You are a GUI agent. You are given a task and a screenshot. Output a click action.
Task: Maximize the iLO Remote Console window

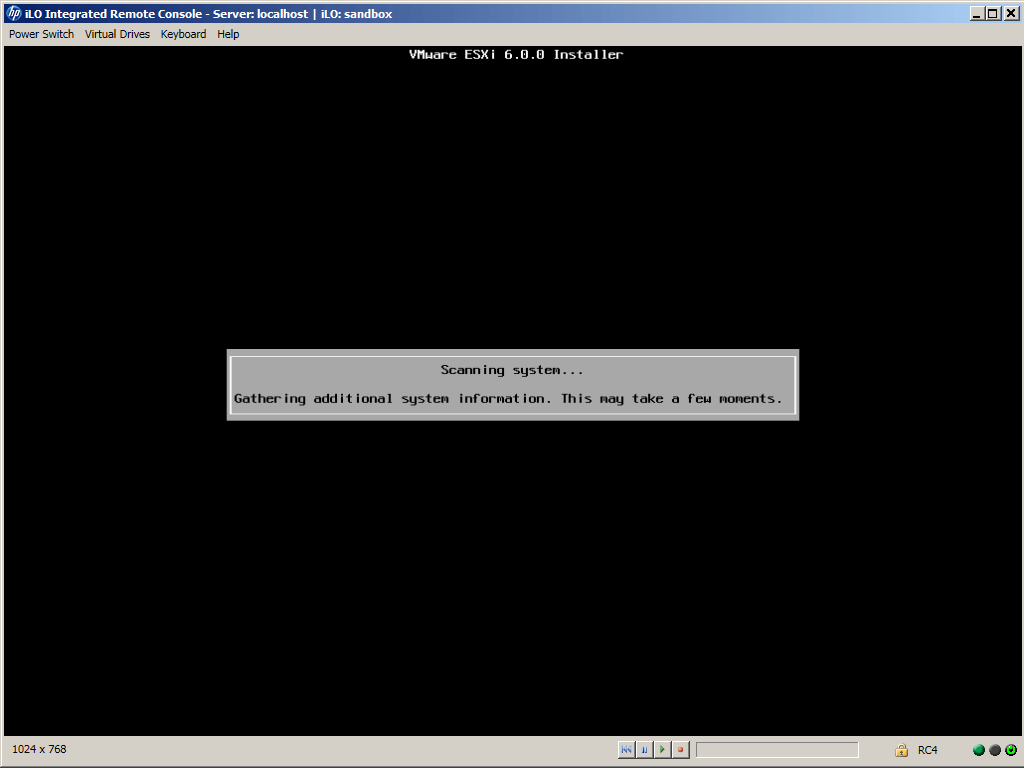coord(992,14)
